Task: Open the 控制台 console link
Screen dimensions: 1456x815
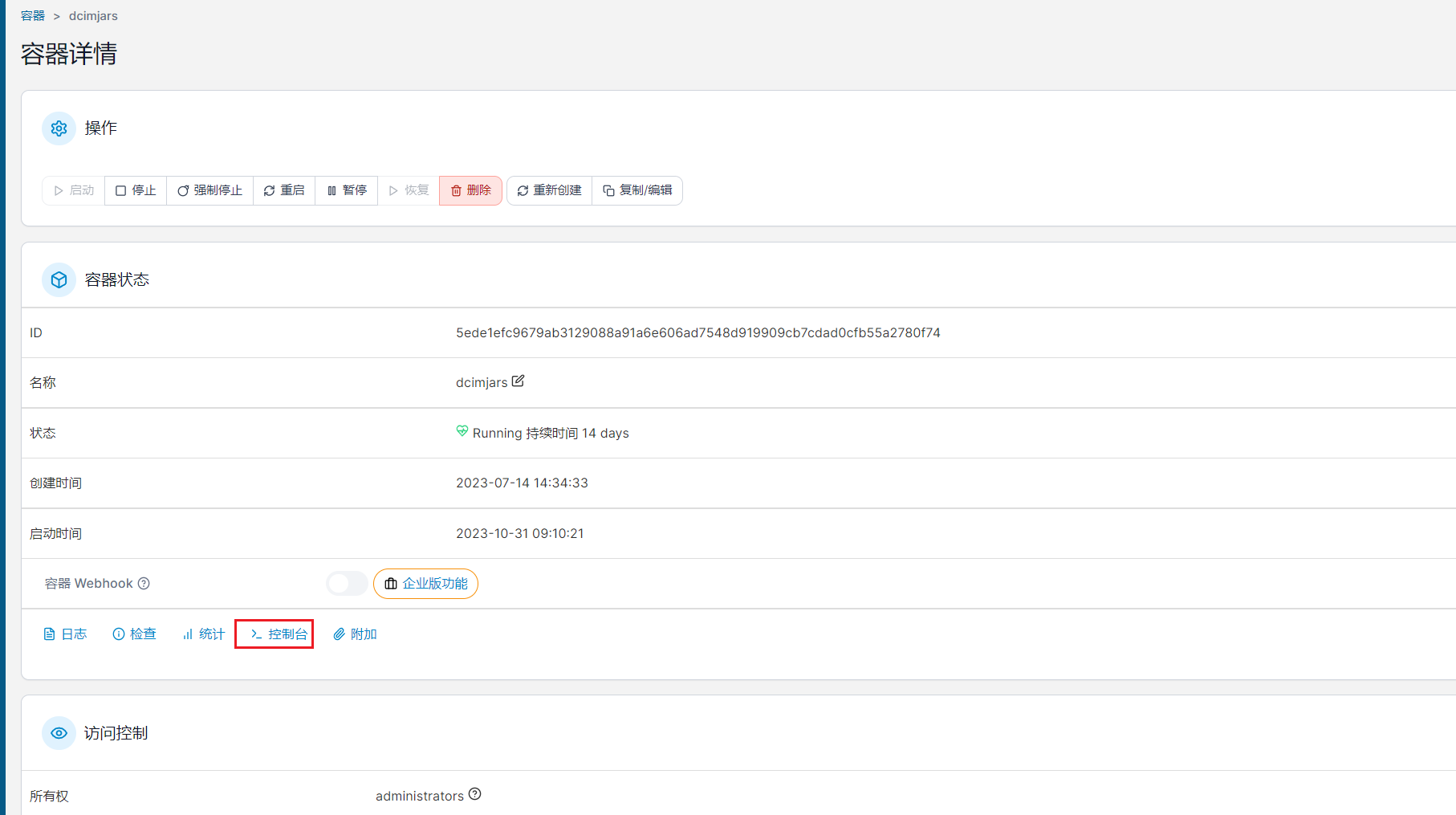Action: pyautogui.click(x=279, y=634)
